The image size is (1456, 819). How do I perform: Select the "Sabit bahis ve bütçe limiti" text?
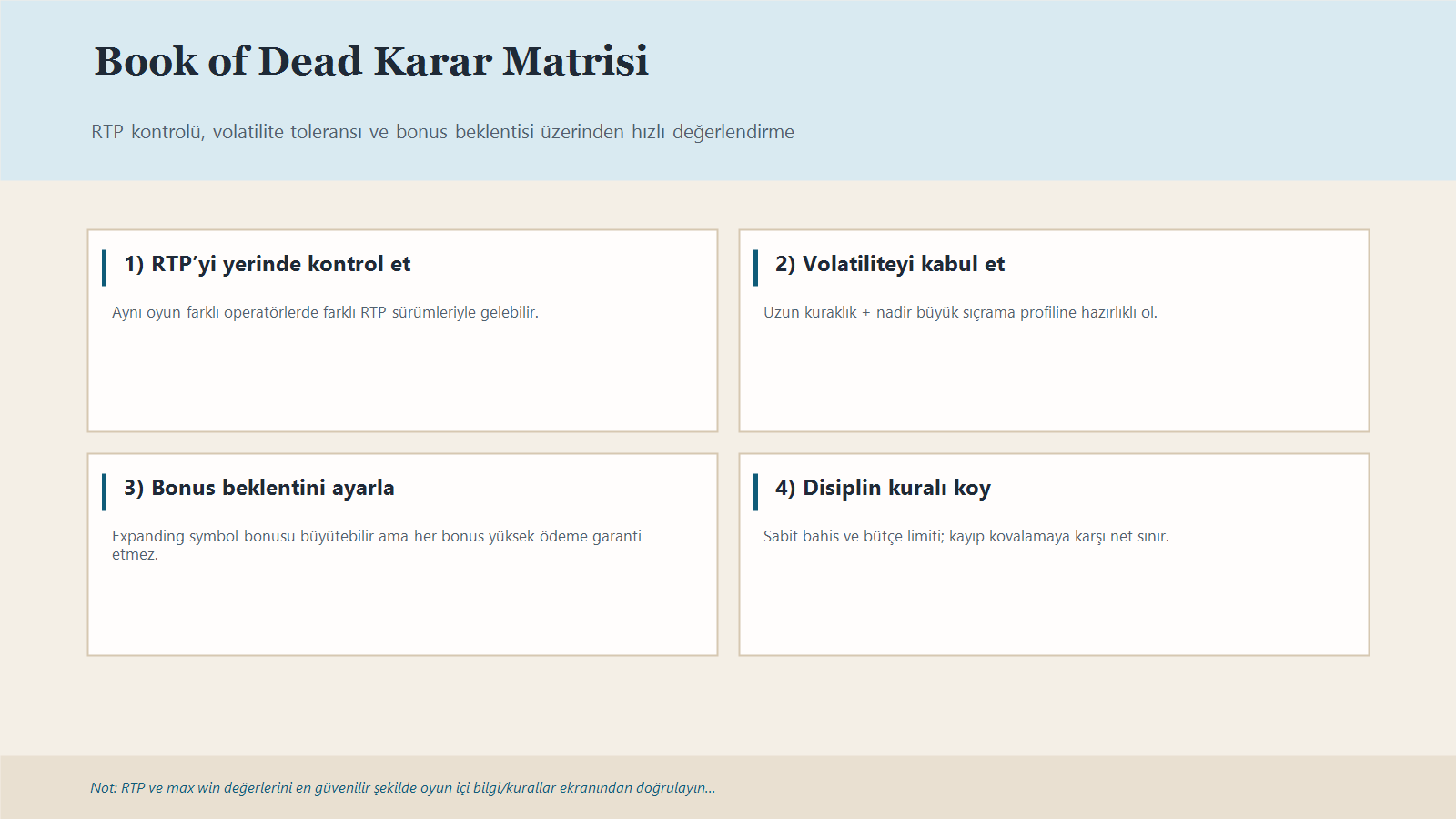point(966,537)
